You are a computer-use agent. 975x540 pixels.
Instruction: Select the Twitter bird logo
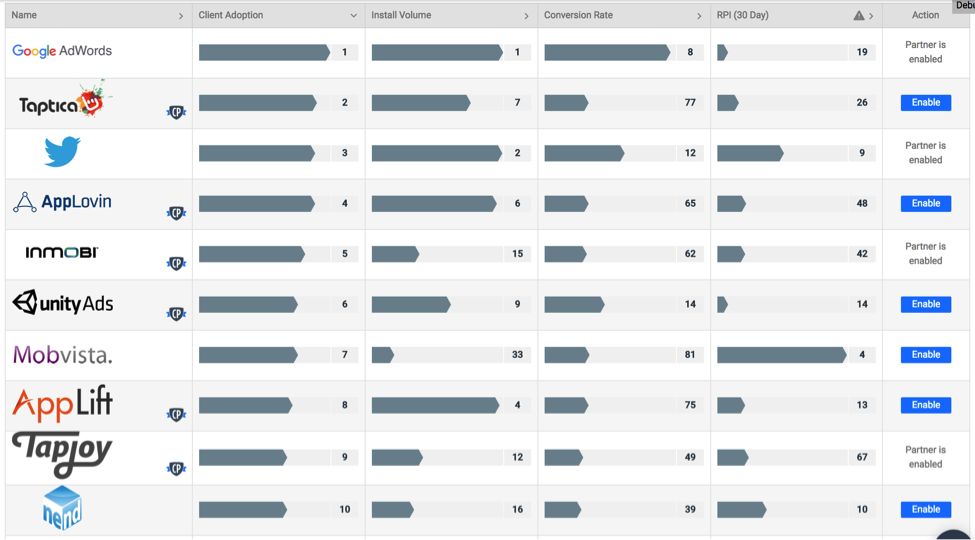tap(62, 152)
